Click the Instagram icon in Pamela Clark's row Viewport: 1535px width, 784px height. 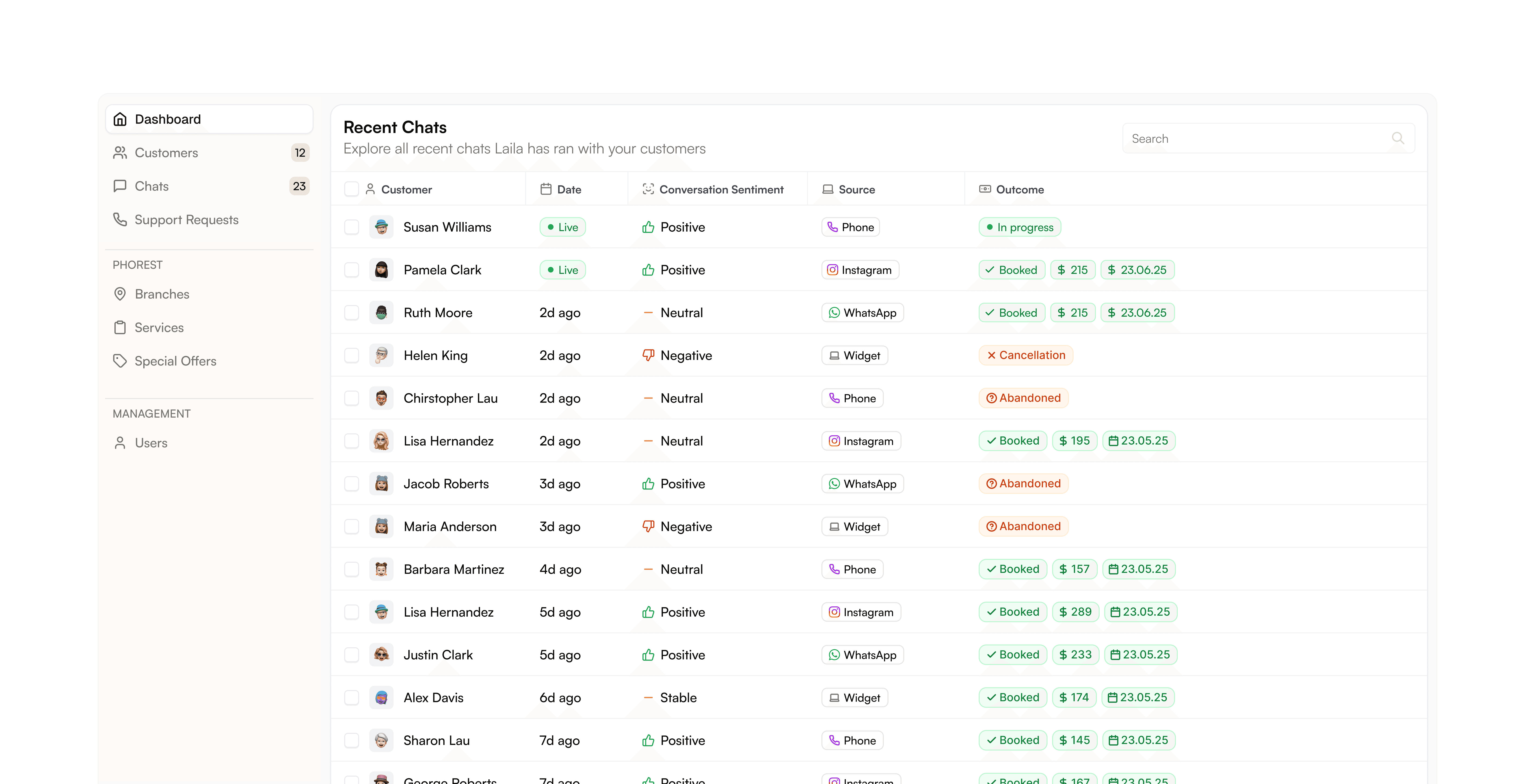coord(832,270)
